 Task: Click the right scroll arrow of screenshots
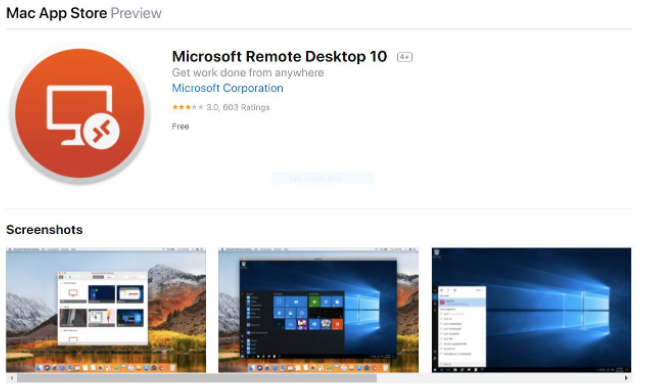(626, 378)
